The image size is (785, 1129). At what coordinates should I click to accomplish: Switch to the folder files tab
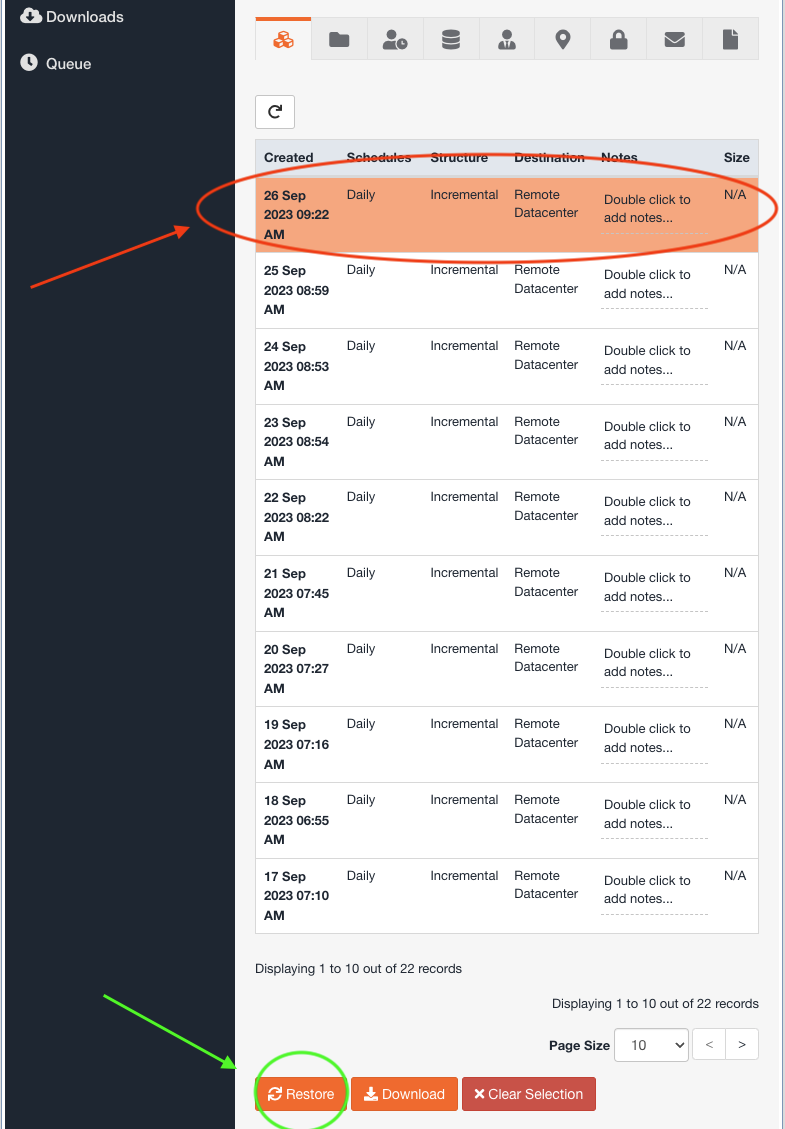click(x=339, y=39)
